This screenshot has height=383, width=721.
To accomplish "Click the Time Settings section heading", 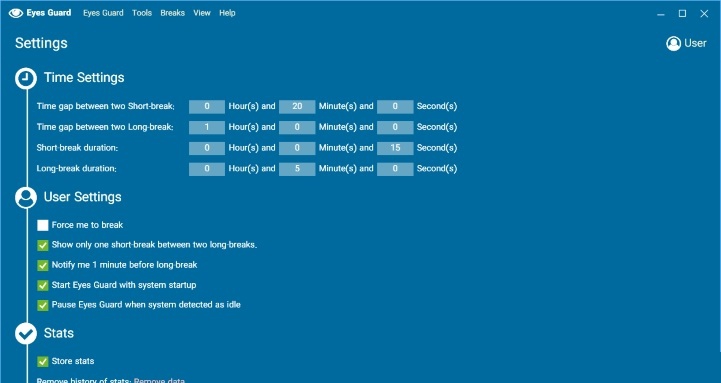I will (x=84, y=78).
